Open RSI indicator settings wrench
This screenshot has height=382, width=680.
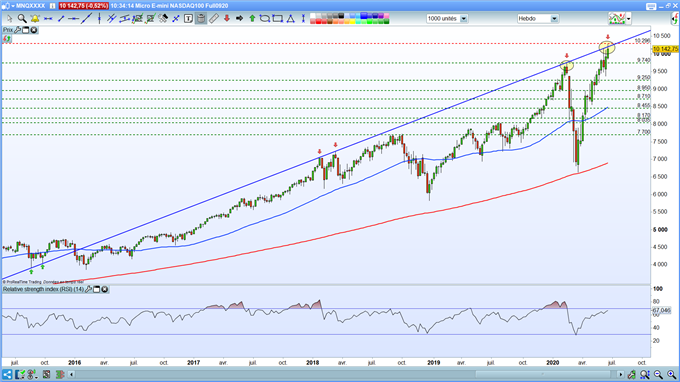pos(88,289)
